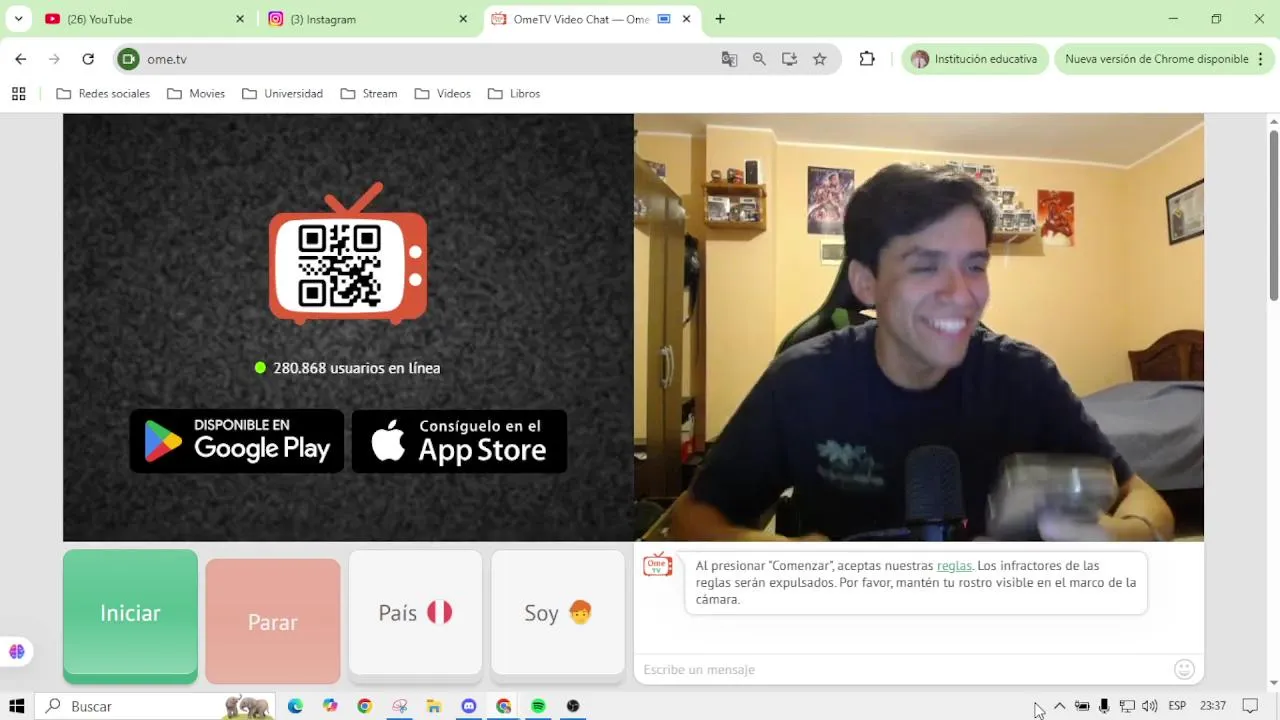Open the Windows Start menu

pyautogui.click(x=17, y=706)
